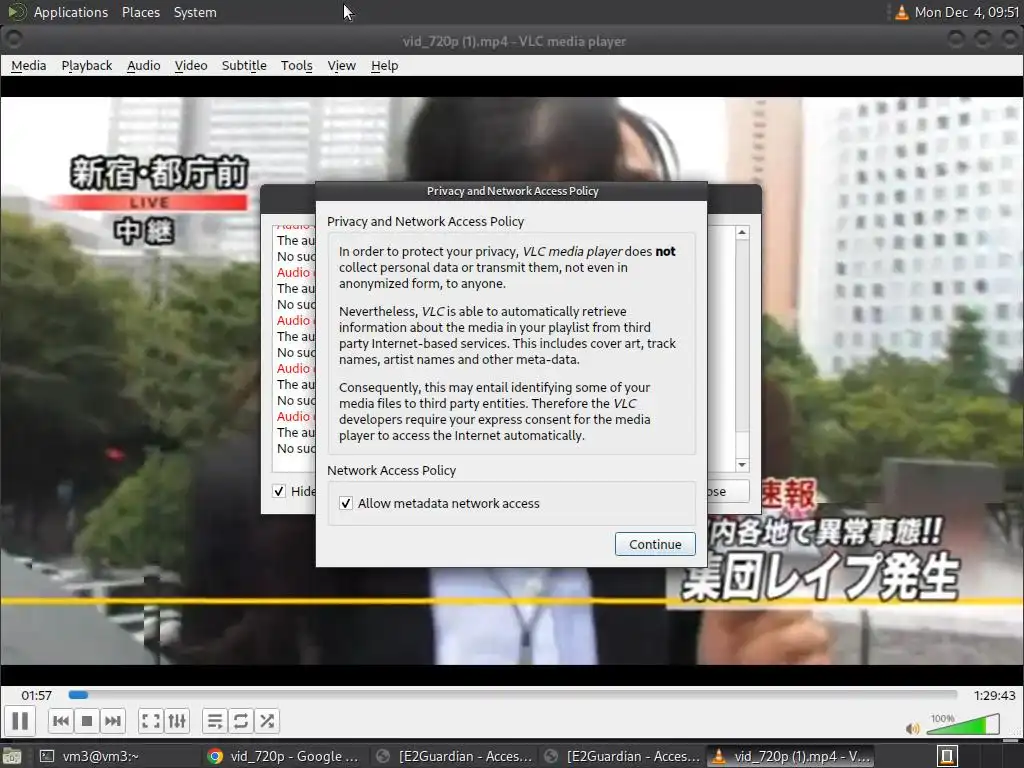Screen dimensions: 1024x768
Task: Toggle loop repeat mode
Action: click(x=240, y=721)
